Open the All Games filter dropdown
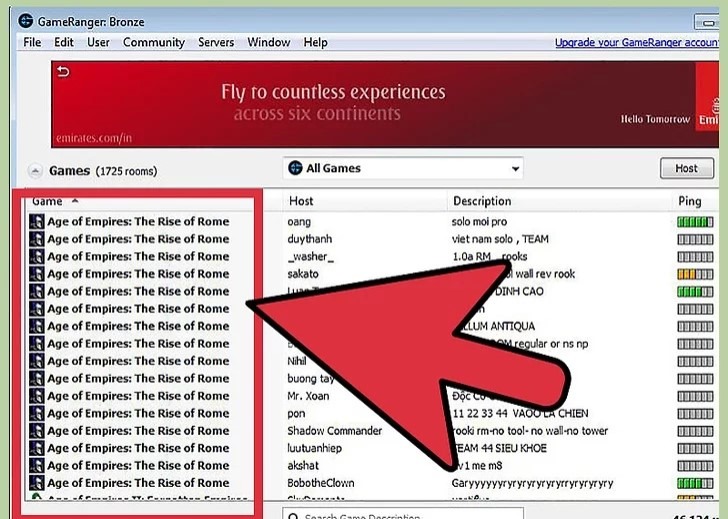728x519 pixels. (x=403, y=168)
